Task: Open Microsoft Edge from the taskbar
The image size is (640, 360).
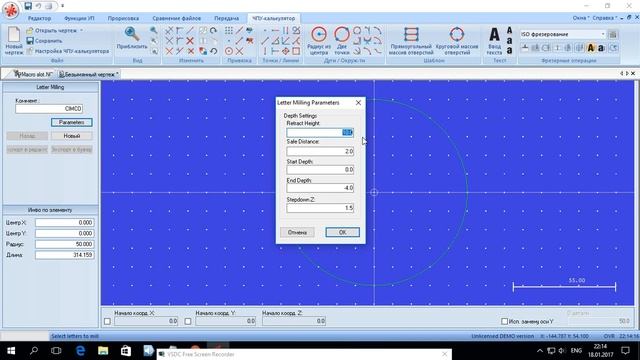Action: (80, 351)
